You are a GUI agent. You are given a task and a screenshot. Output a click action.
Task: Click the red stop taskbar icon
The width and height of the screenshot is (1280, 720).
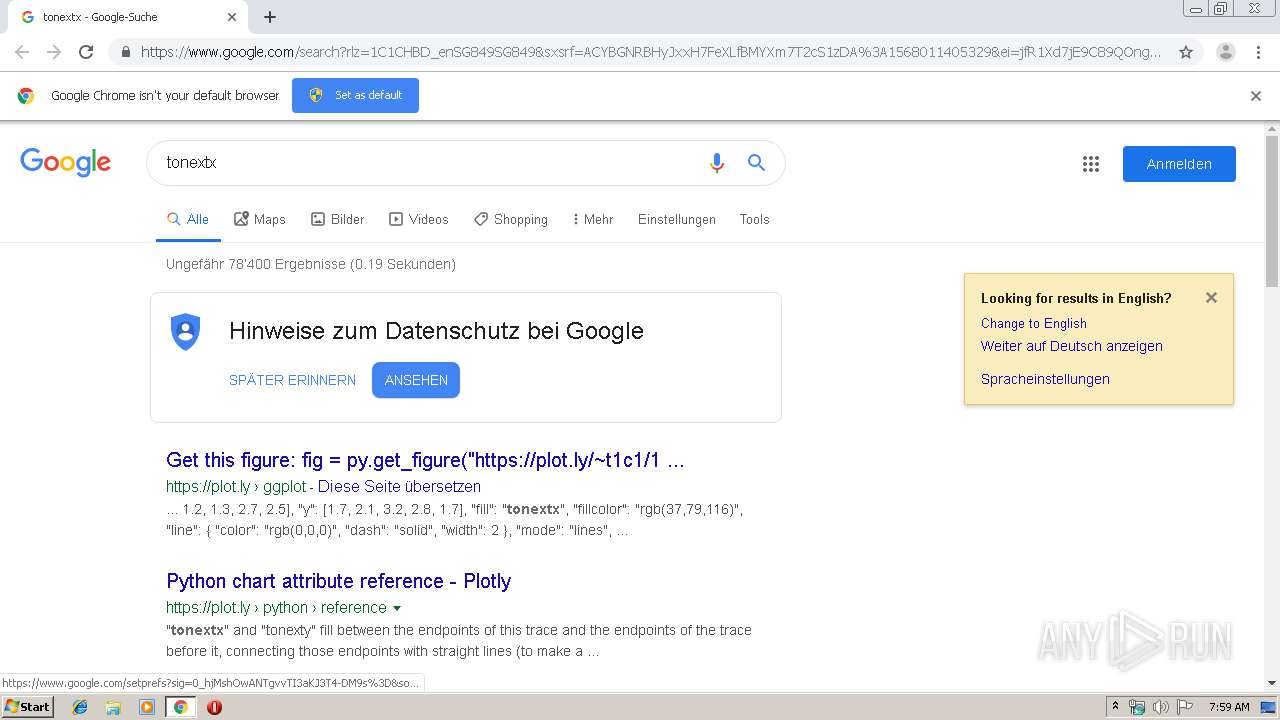click(x=214, y=707)
